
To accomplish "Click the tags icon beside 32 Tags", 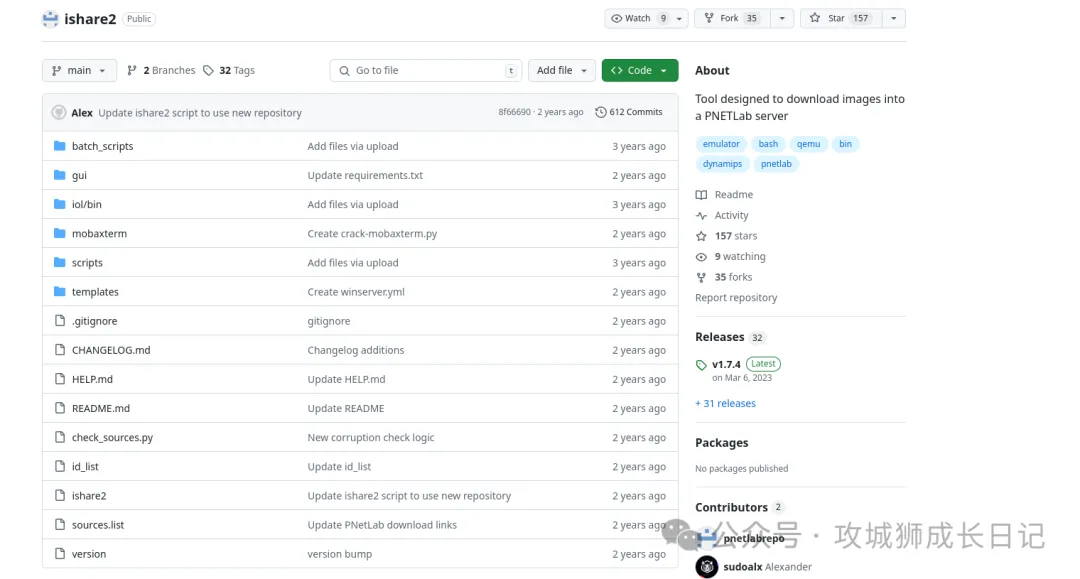I will [208, 71].
